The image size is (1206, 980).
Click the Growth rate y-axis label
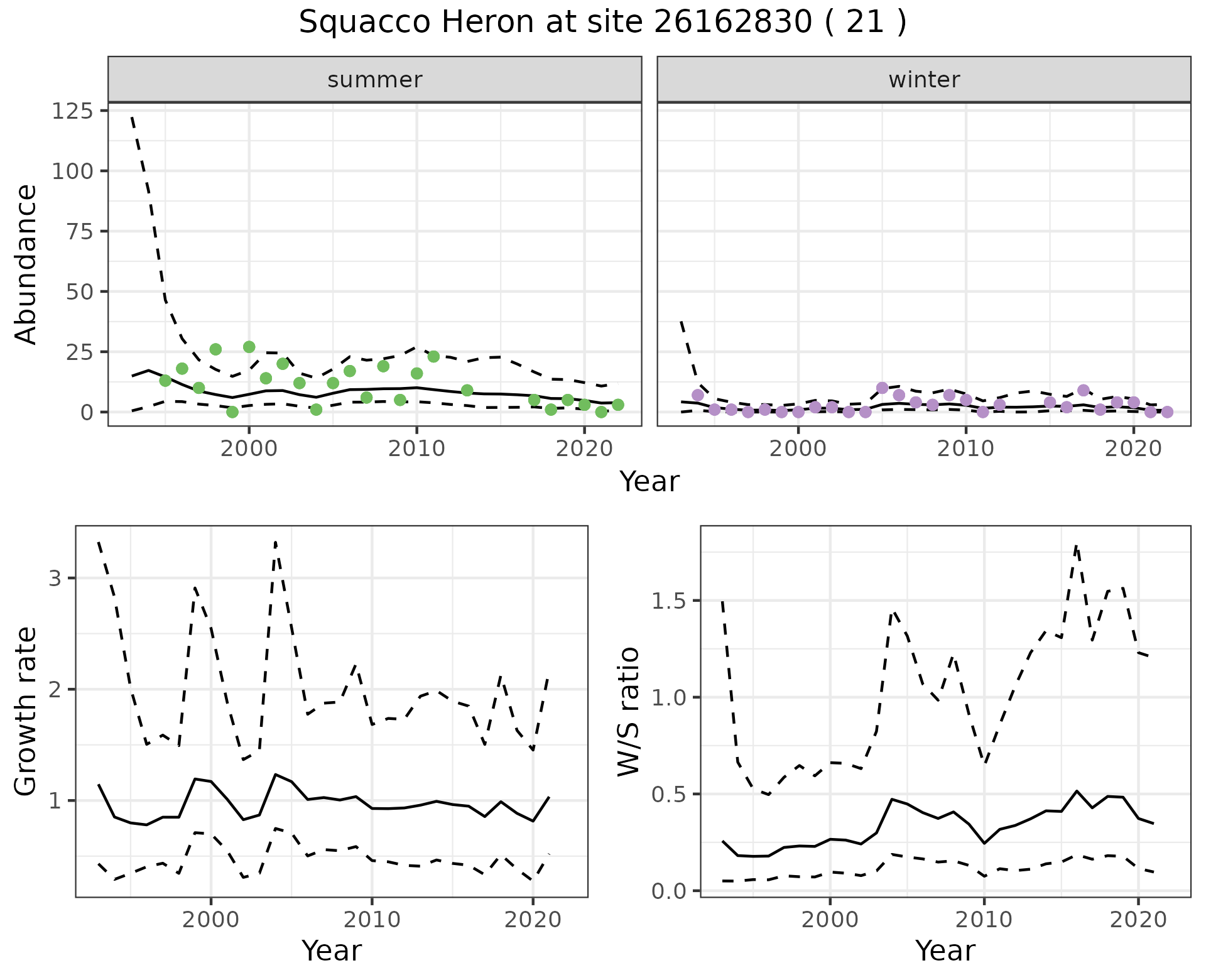pos(26,712)
